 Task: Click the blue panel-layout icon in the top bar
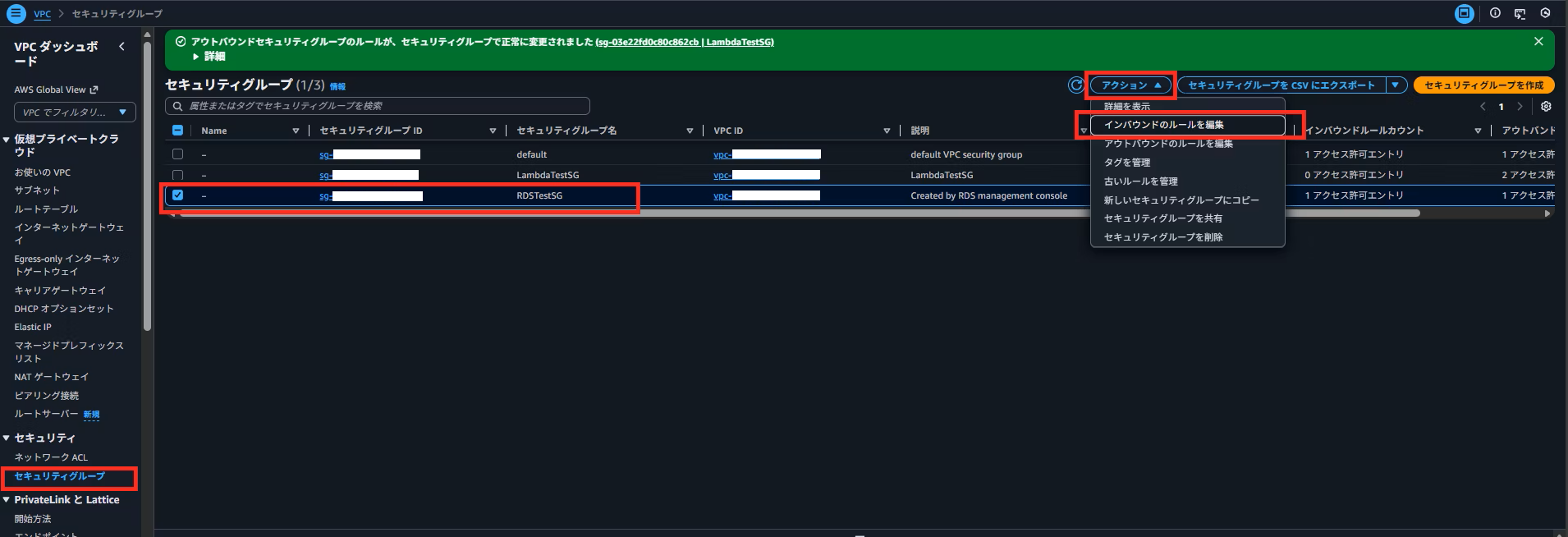pos(1464,13)
